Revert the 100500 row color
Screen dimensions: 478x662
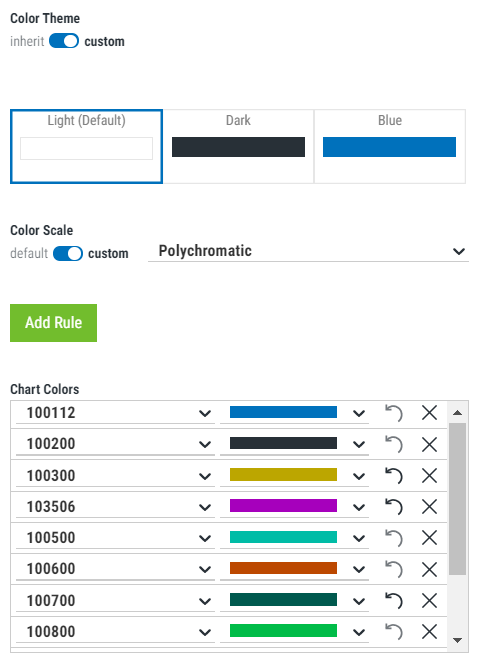click(394, 538)
